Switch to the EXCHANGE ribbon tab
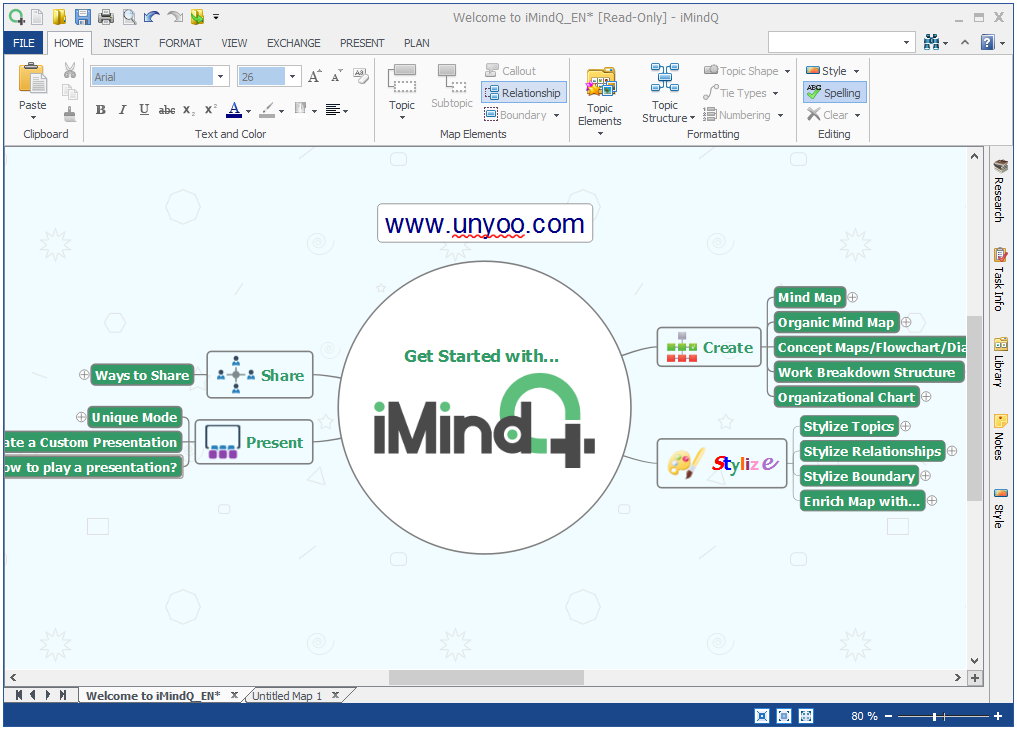Image resolution: width=1017 pixels, height=730 pixels. (x=294, y=43)
